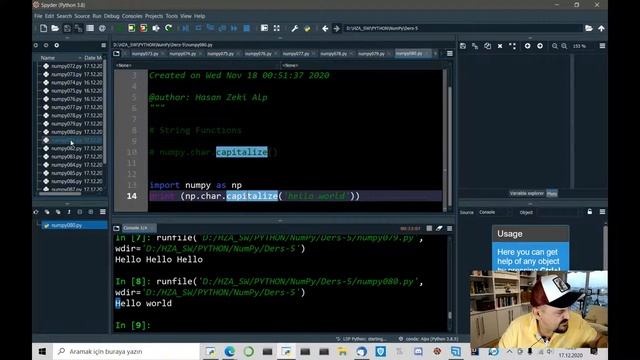Image resolution: width=640 pixels, height=360 pixels.
Task: Open Preferences with the wrench icon
Action: (x=295, y=28)
